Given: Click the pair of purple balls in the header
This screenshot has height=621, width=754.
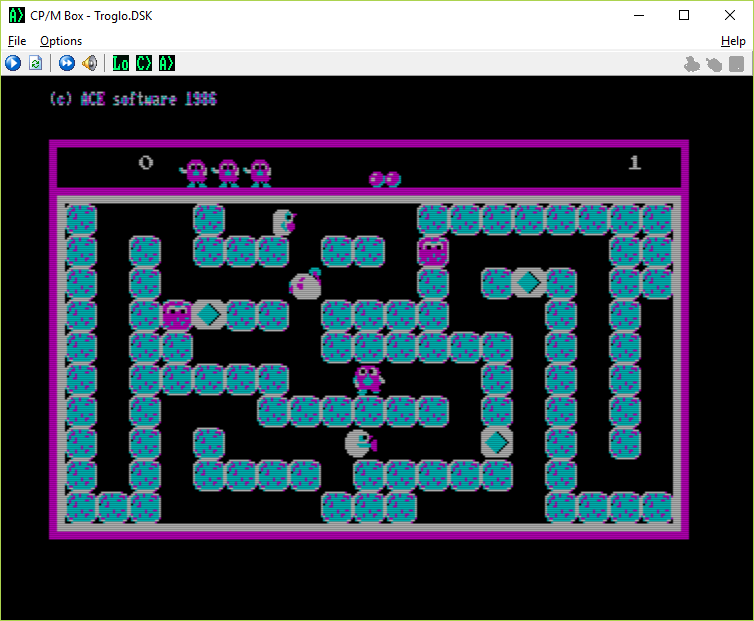Looking at the screenshot, I should [385, 179].
